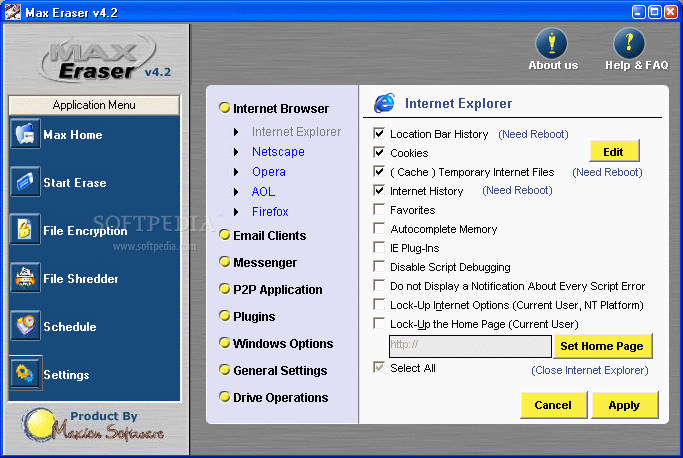
Task: Select the Firefox browser link
Action: coord(270,212)
